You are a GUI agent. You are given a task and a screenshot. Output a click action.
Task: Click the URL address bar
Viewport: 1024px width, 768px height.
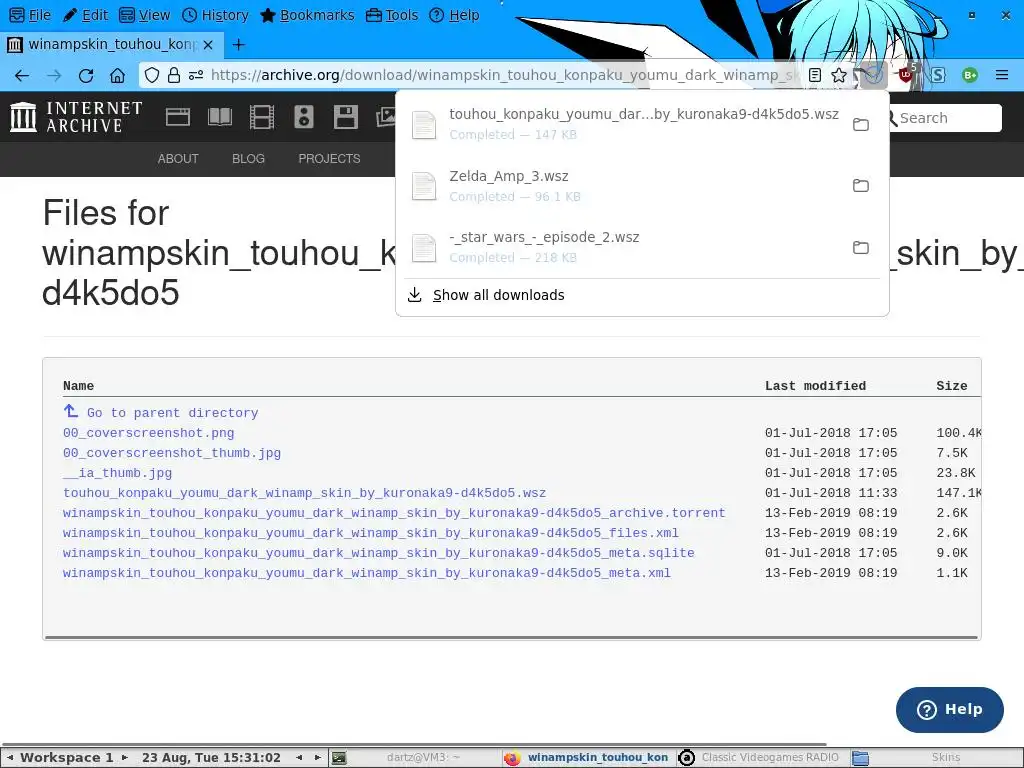(503, 75)
